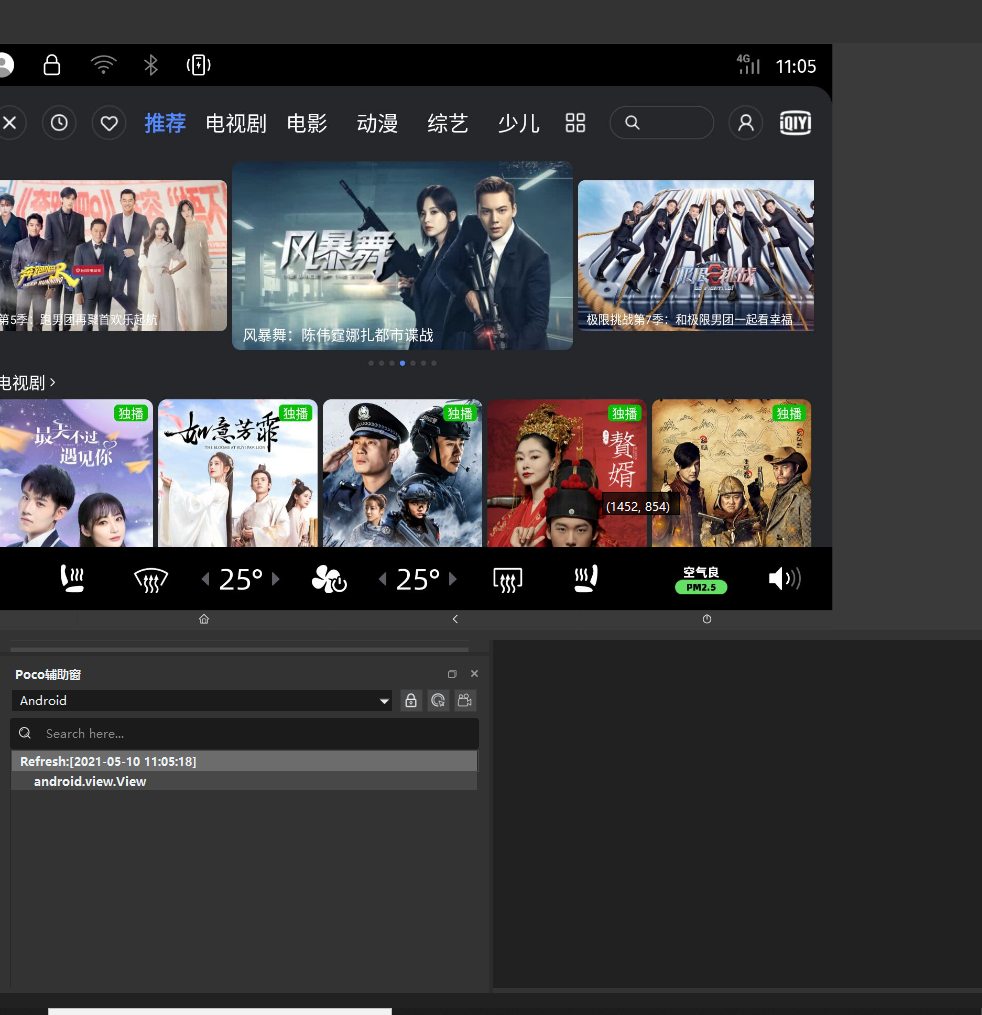Select the highlighted carousel page dot
Image resolution: width=982 pixels, height=1015 pixels.
(x=402, y=363)
